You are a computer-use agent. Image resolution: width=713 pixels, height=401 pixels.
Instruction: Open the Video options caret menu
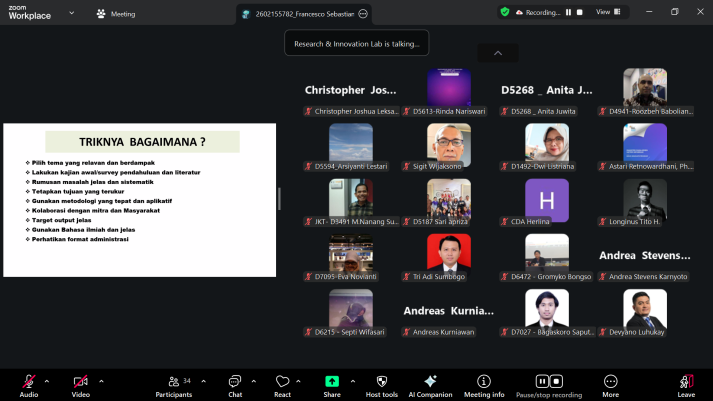99,379
